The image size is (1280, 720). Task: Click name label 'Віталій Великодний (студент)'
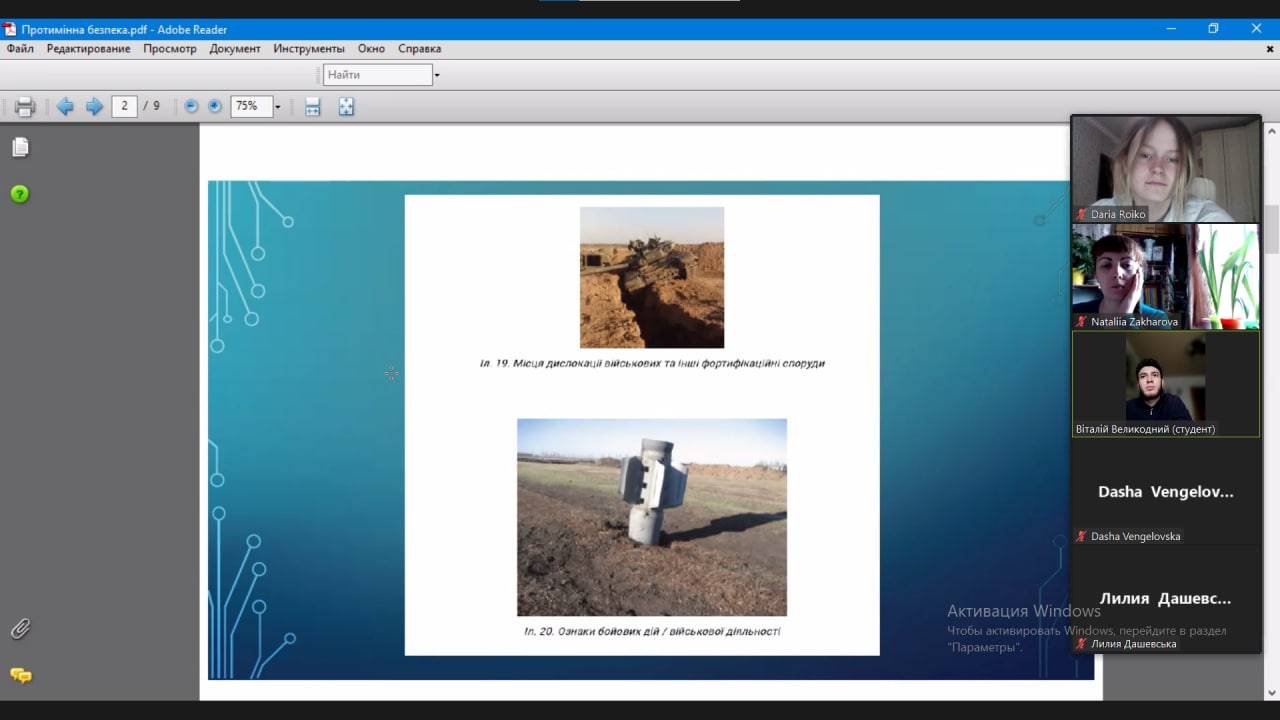click(1145, 429)
